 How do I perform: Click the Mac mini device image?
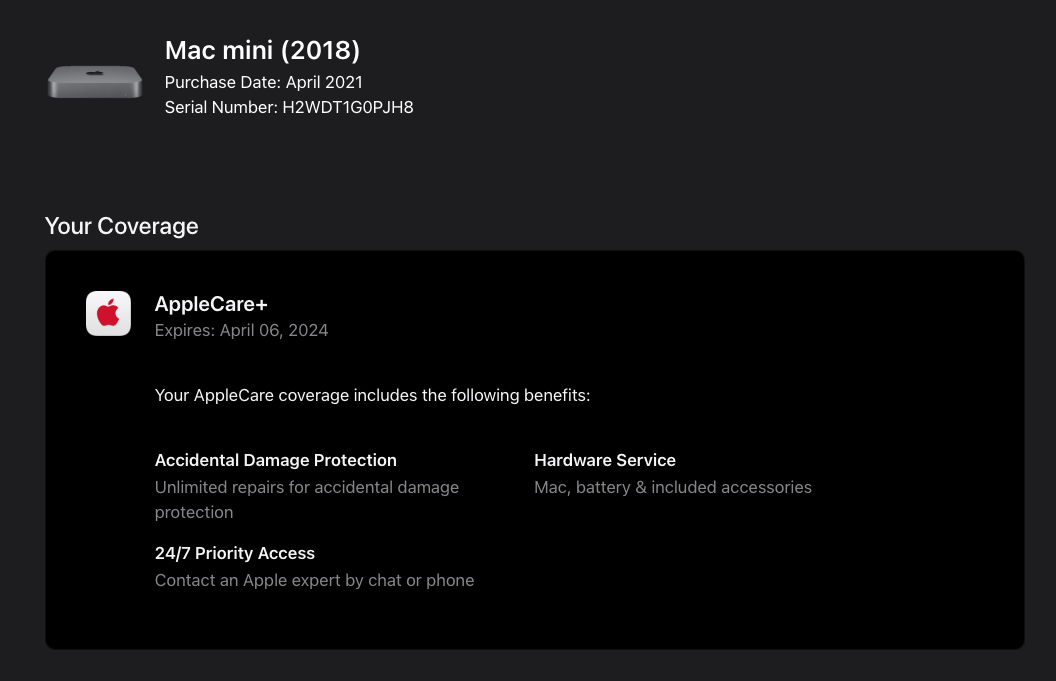click(95, 82)
